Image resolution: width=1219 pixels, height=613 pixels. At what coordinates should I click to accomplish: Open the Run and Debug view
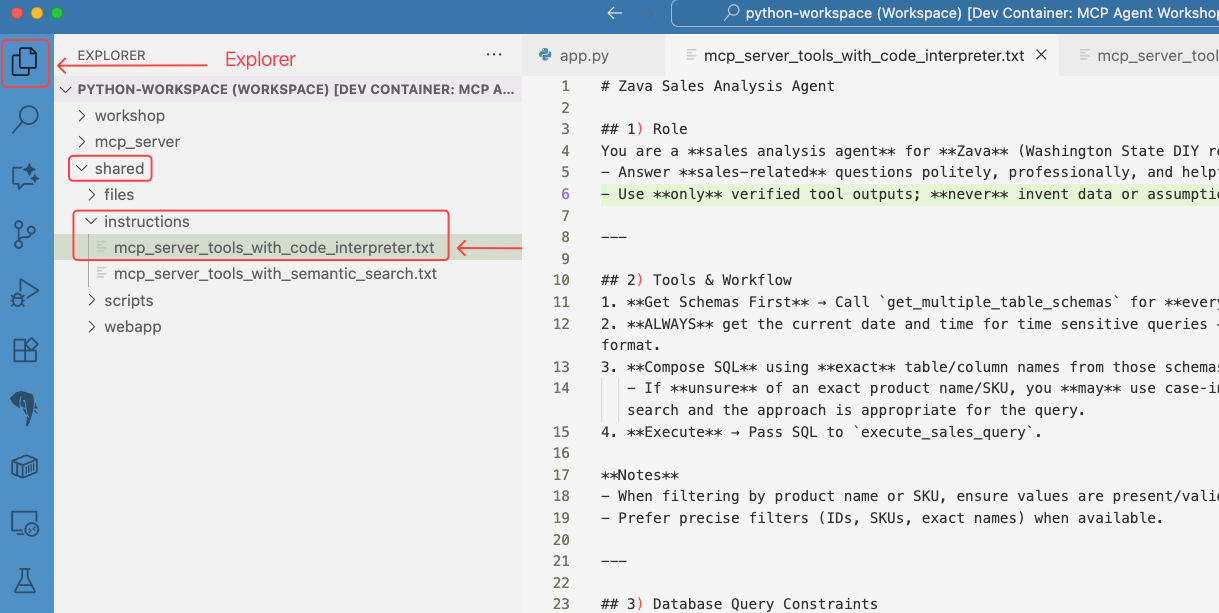pyautogui.click(x=25, y=293)
